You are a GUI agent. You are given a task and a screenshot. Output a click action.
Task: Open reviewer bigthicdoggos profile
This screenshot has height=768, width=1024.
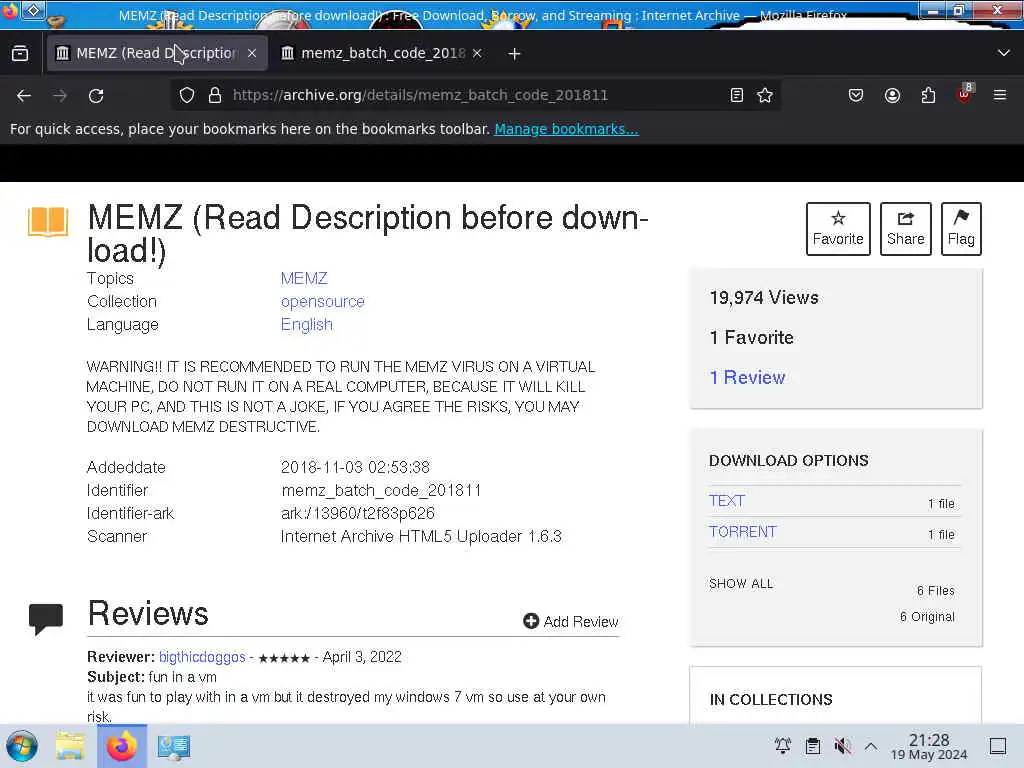click(202, 657)
